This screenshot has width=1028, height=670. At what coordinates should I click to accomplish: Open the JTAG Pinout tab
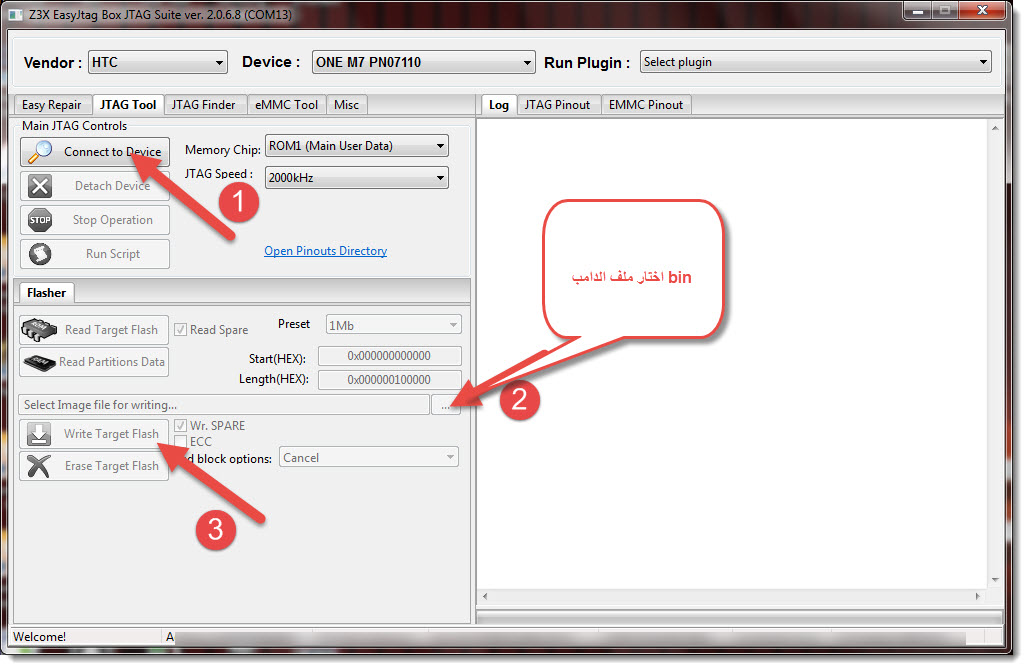pos(557,105)
